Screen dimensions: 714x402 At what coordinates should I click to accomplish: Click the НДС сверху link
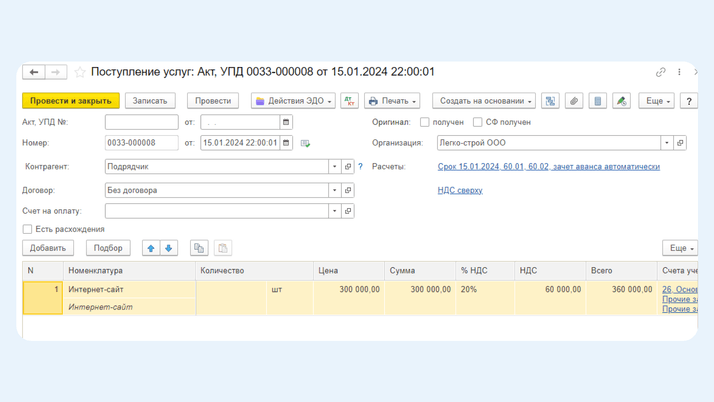tap(460, 190)
